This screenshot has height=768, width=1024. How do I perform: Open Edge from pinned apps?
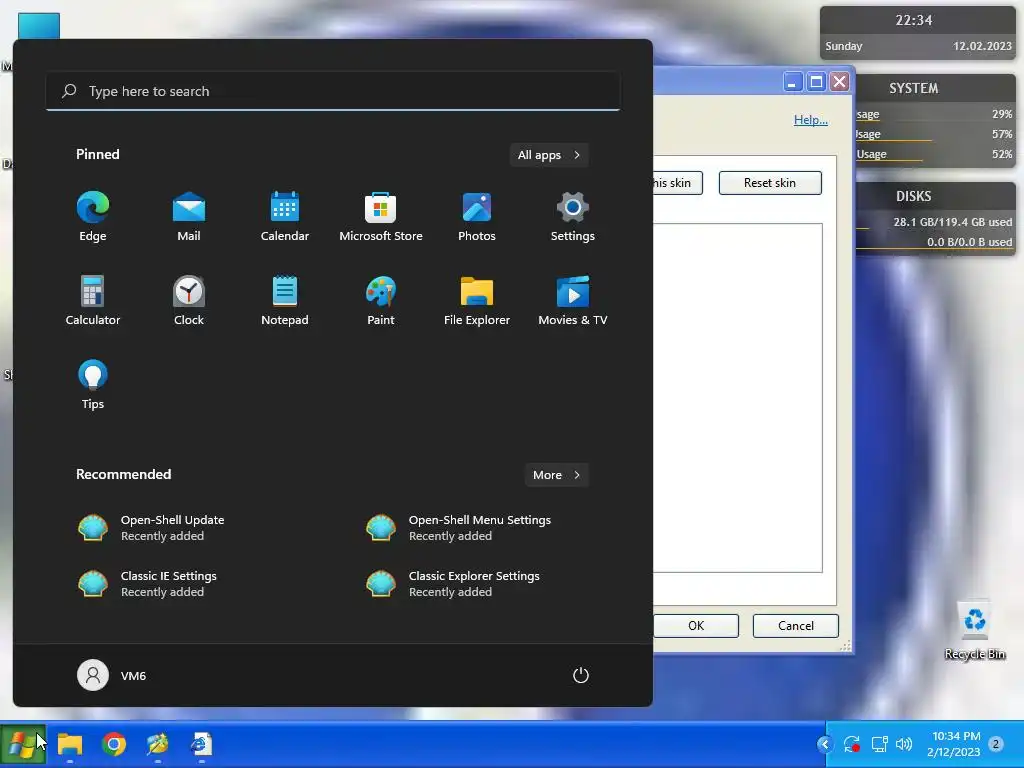93,216
